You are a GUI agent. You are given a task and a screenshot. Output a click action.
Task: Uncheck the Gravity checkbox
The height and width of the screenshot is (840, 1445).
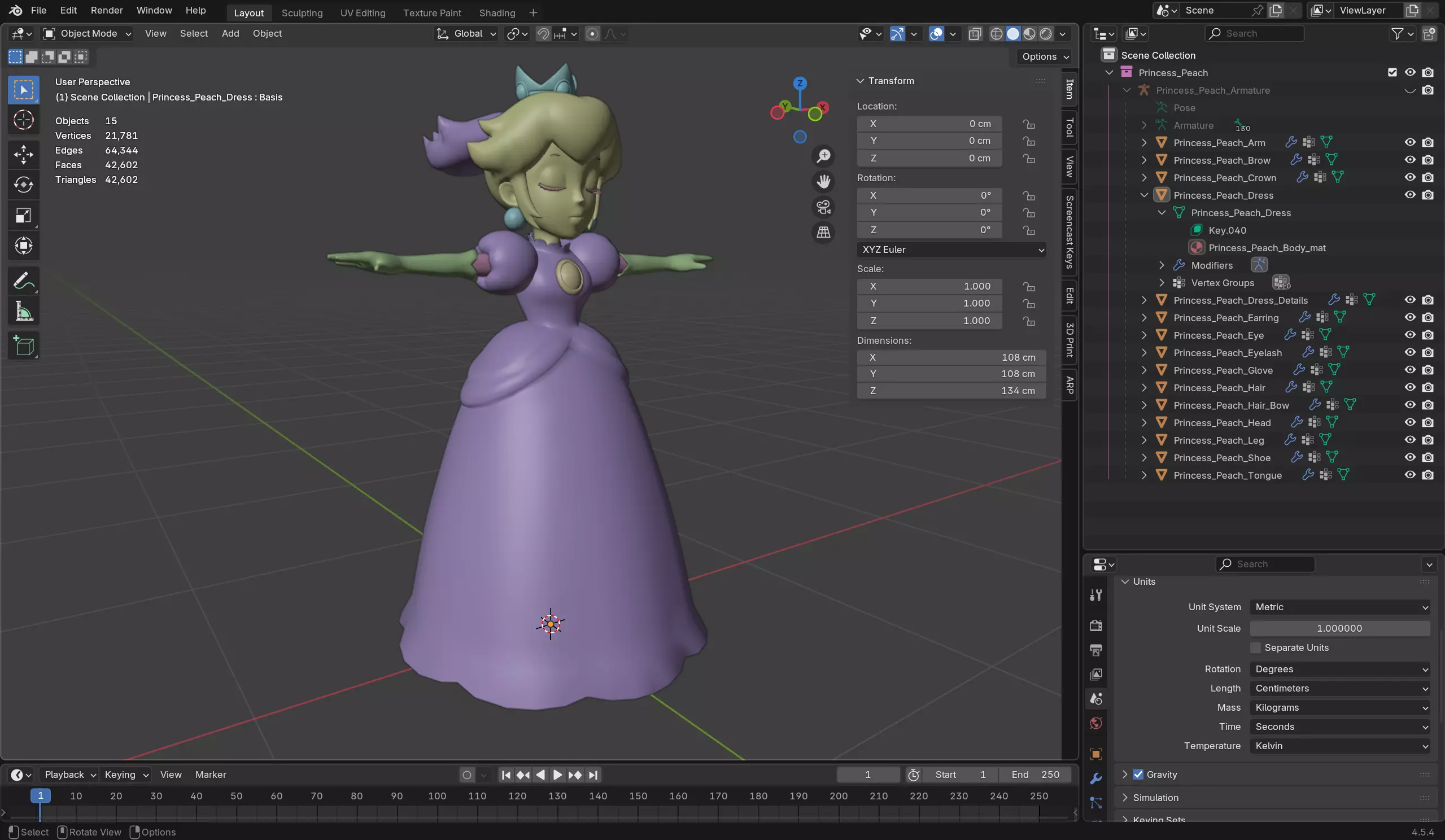[1138, 774]
